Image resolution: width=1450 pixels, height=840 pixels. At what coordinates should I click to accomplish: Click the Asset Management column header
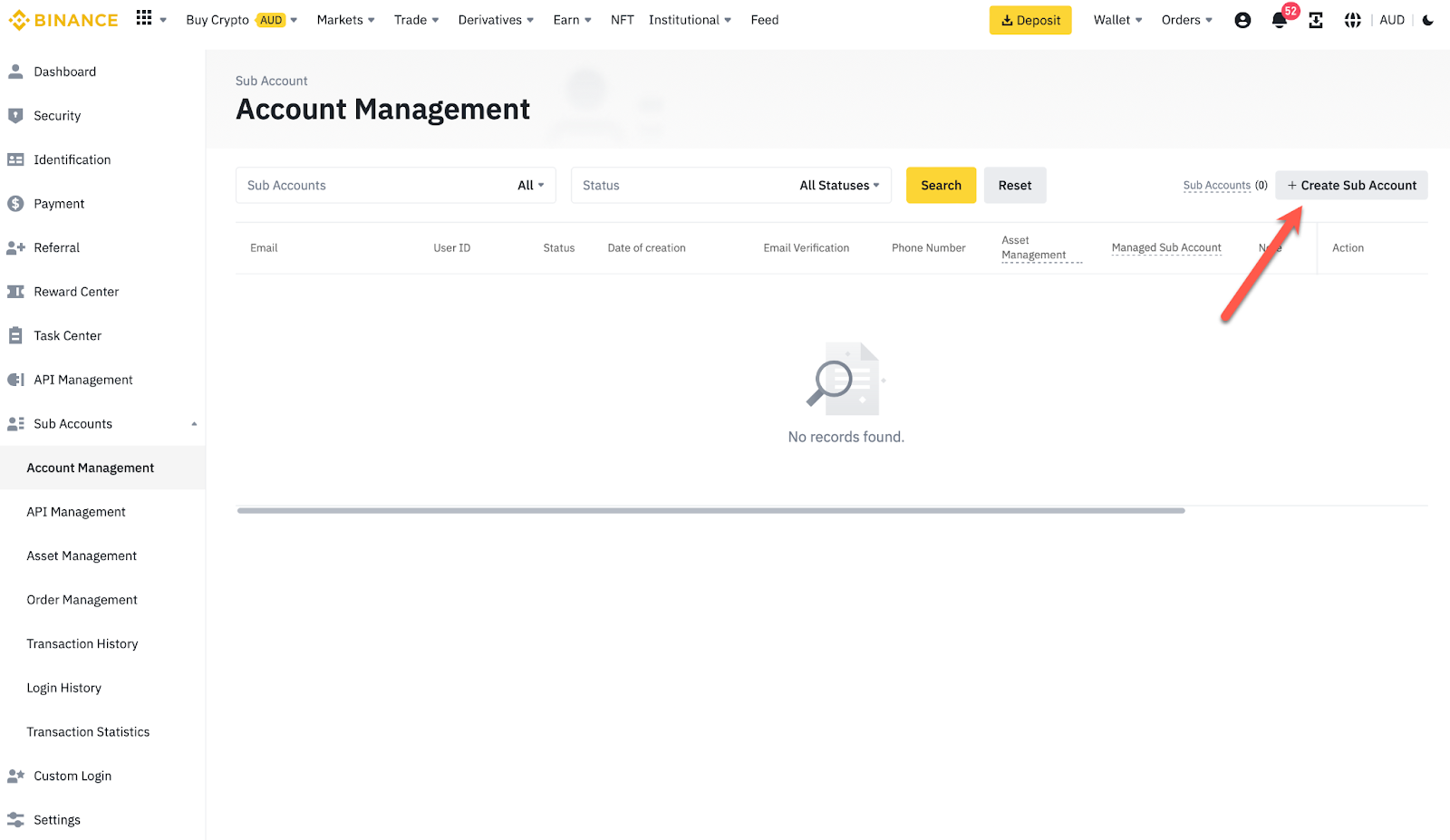tap(1041, 247)
